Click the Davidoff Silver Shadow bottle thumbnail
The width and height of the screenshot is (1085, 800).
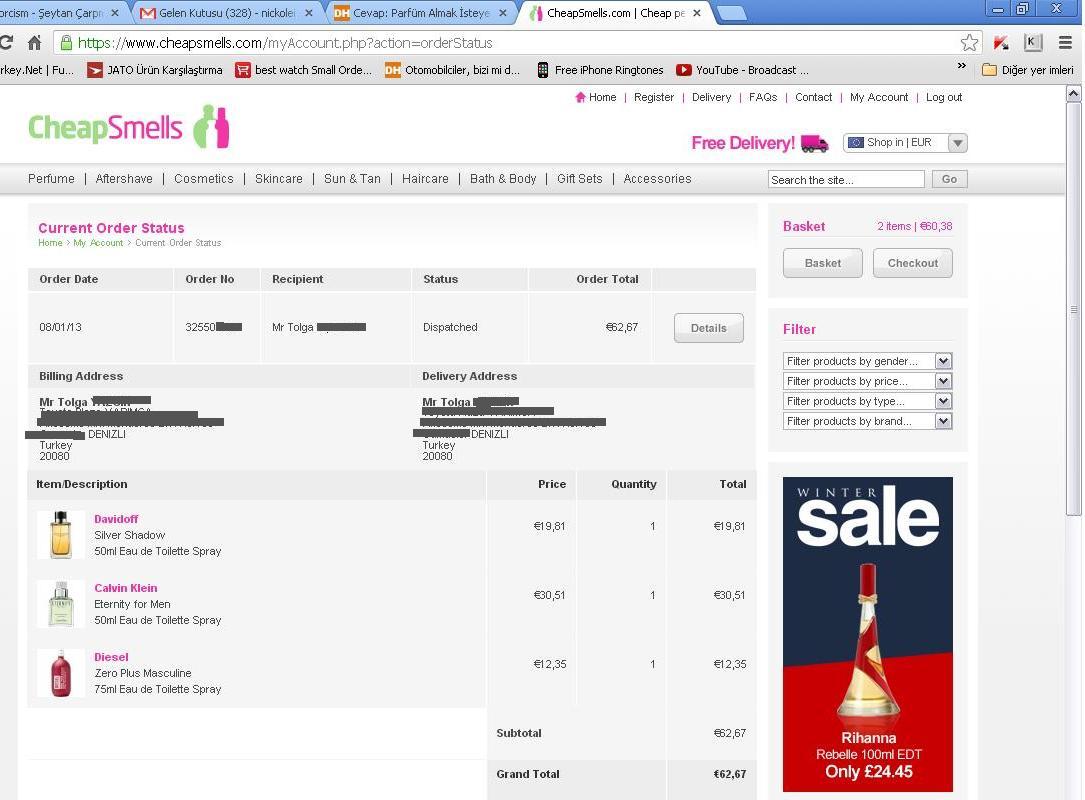pyautogui.click(x=61, y=534)
